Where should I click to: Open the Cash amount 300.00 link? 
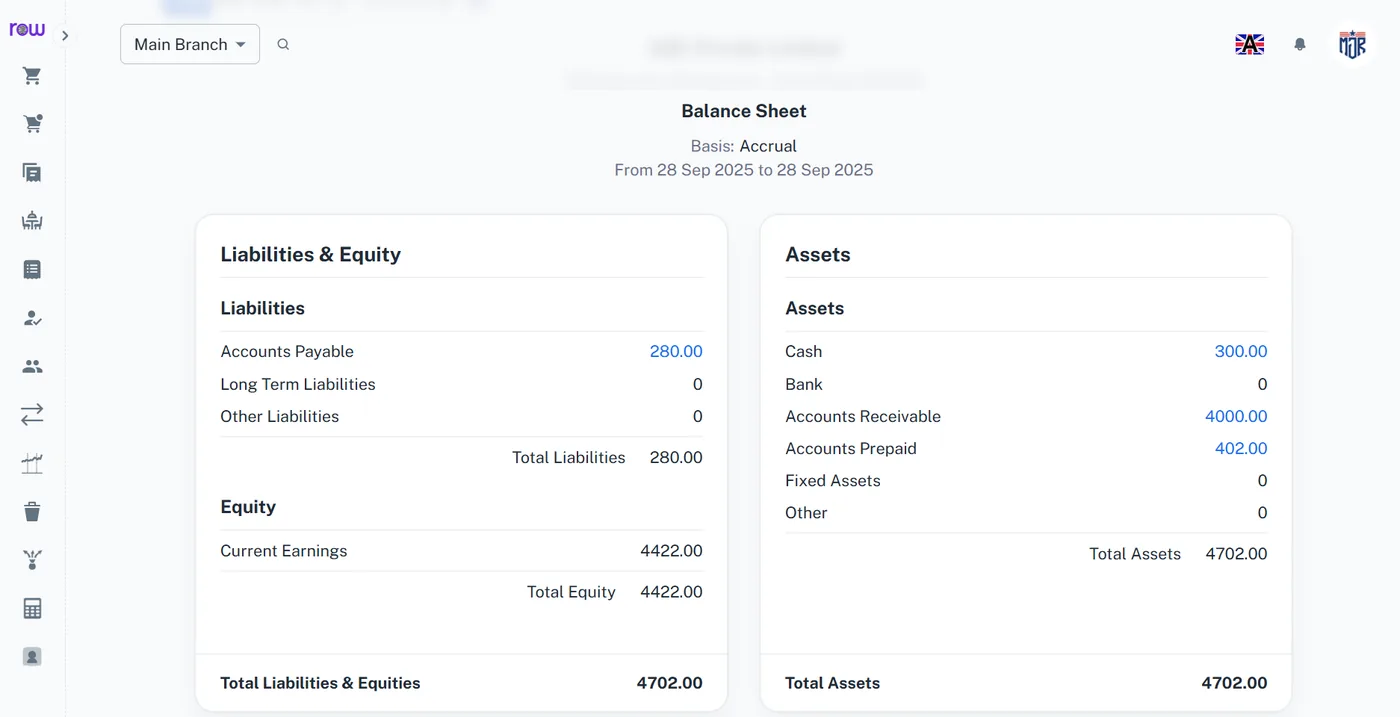(x=1241, y=352)
